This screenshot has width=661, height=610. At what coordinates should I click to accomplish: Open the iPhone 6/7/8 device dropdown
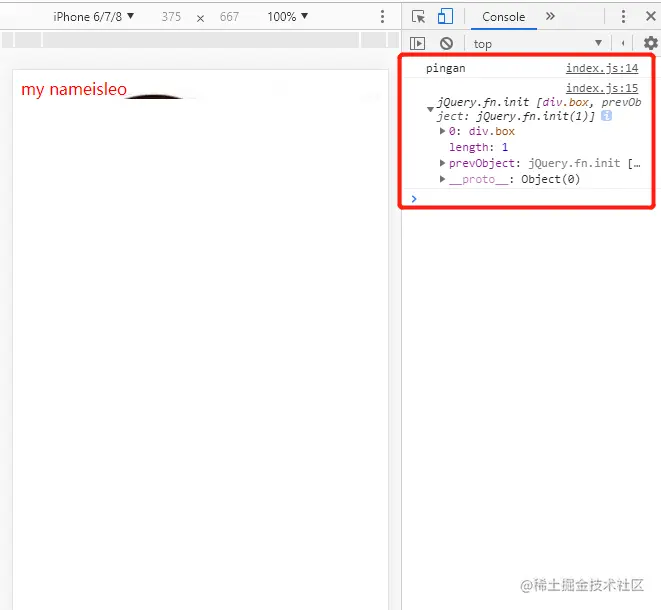click(x=94, y=16)
